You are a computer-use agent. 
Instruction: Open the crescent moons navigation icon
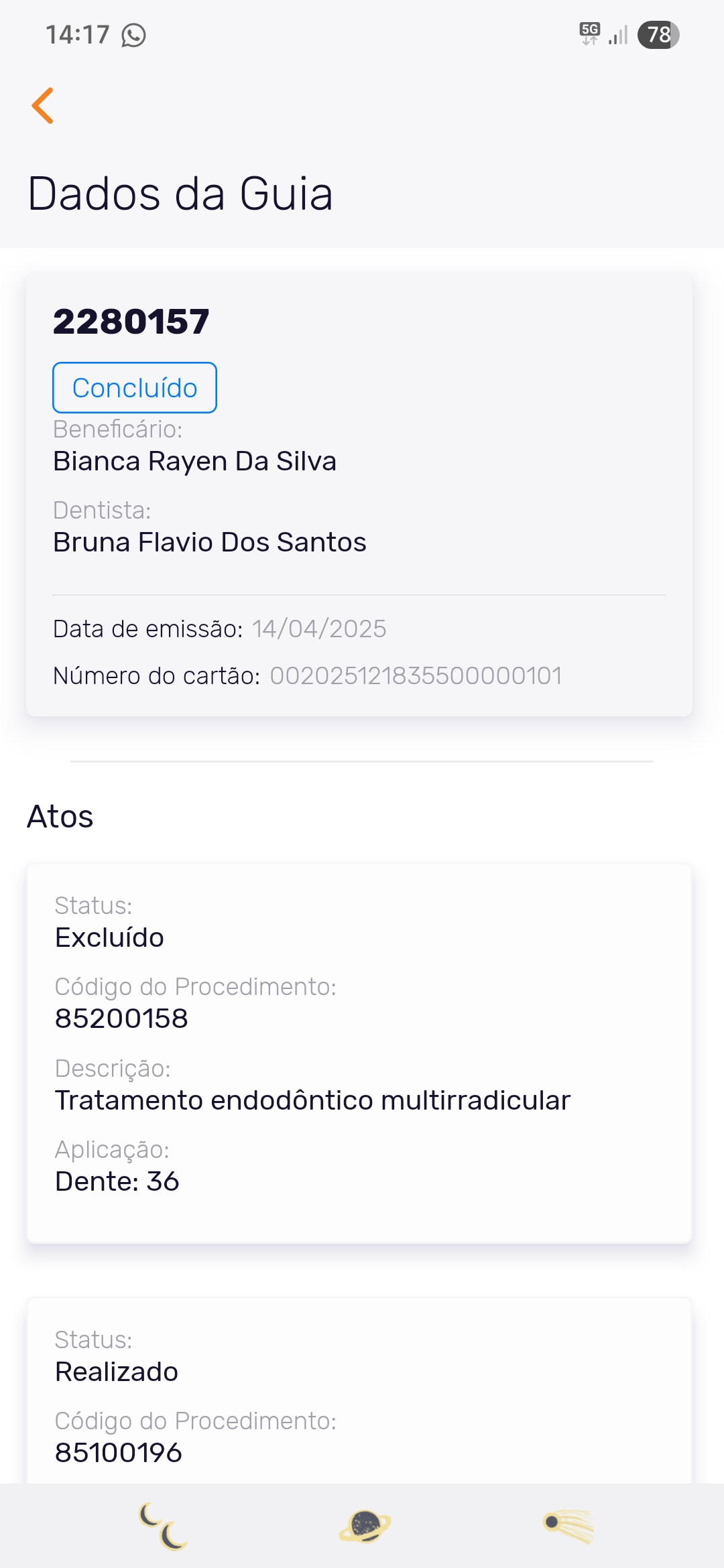pos(163,1526)
